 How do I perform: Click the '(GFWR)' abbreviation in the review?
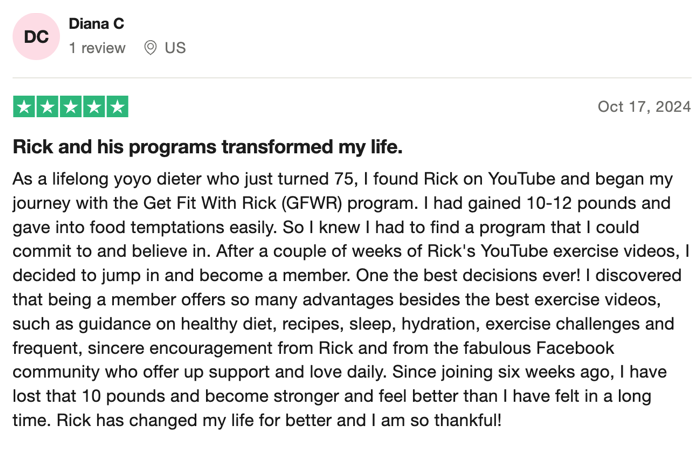click(x=312, y=203)
